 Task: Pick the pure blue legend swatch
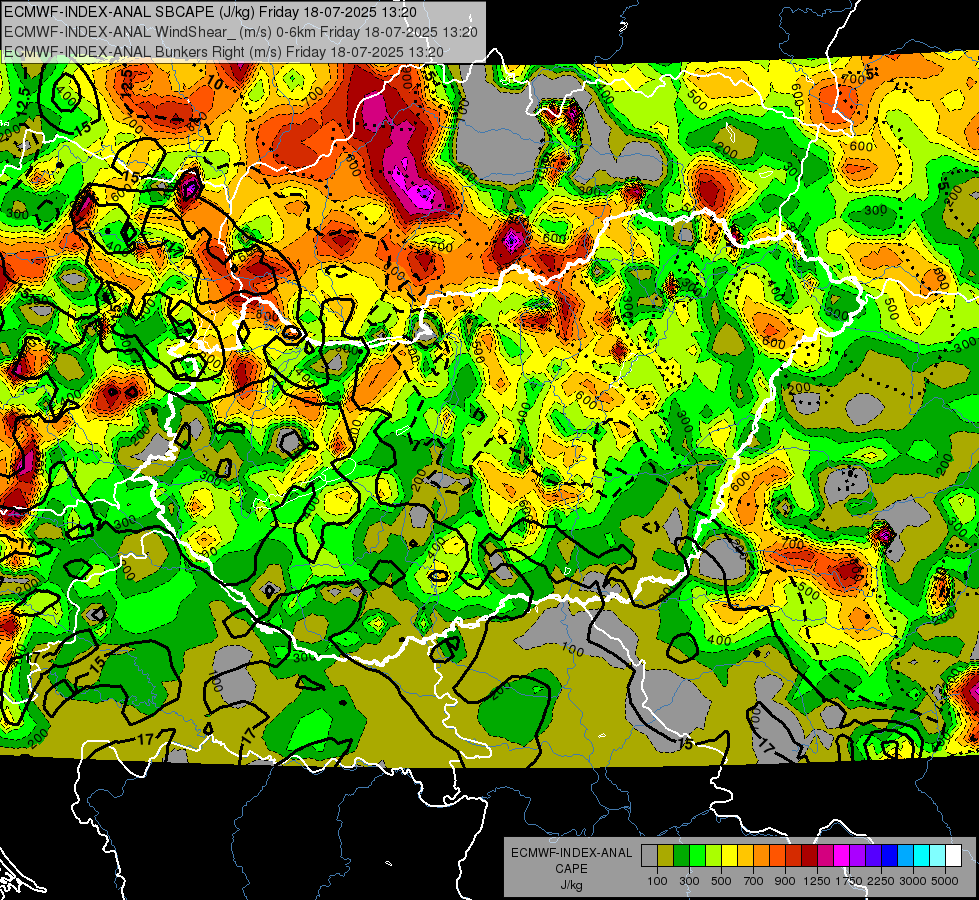pos(890,856)
